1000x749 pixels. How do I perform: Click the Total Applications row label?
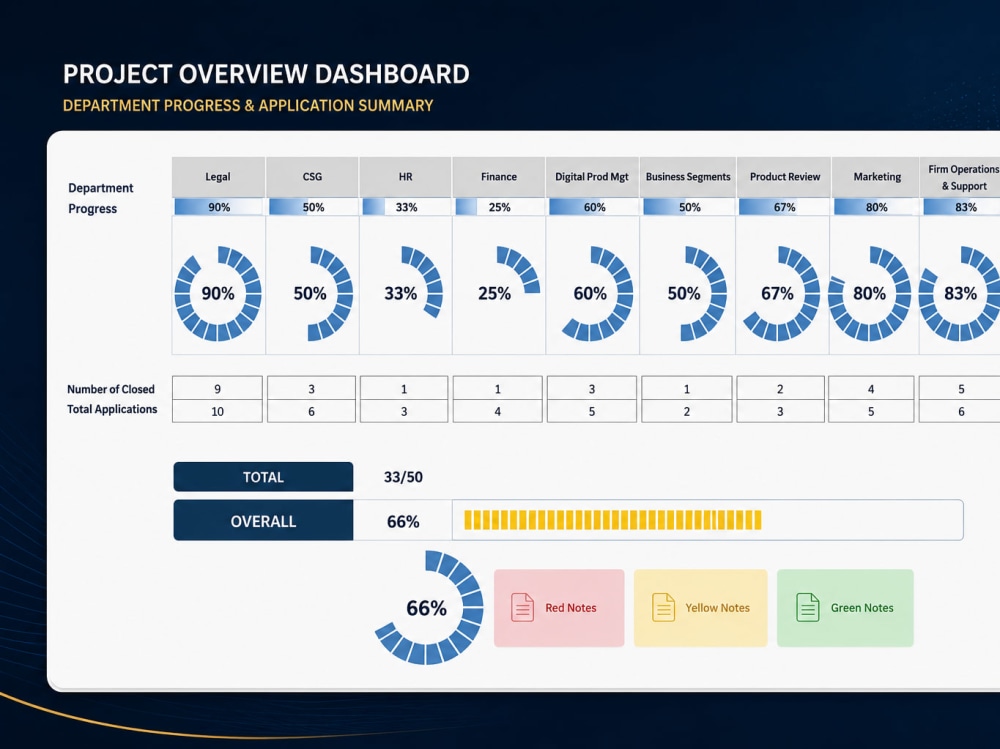[x=112, y=409]
